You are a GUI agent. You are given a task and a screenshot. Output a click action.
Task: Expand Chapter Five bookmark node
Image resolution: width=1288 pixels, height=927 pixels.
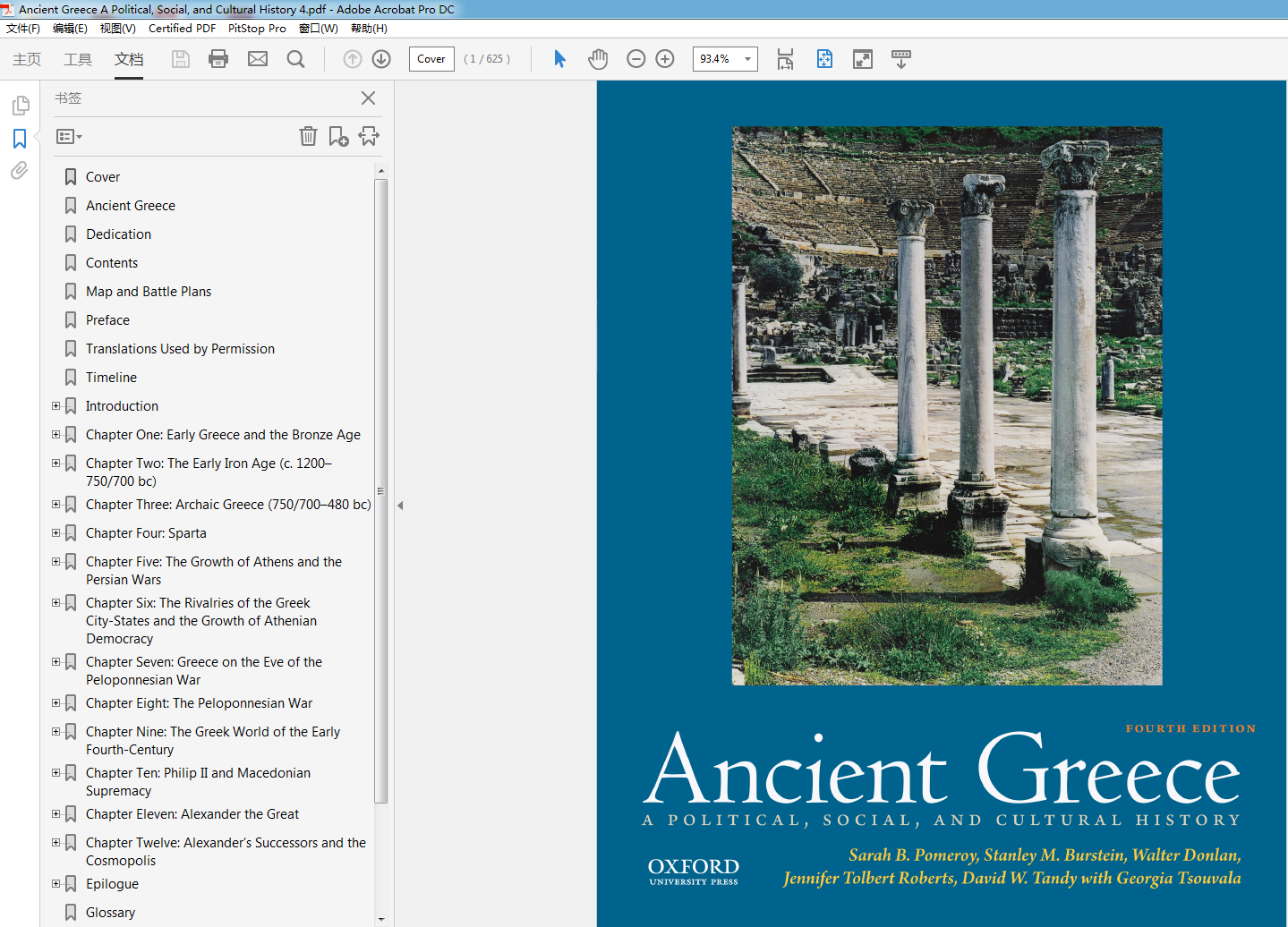click(x=56, y=562)
